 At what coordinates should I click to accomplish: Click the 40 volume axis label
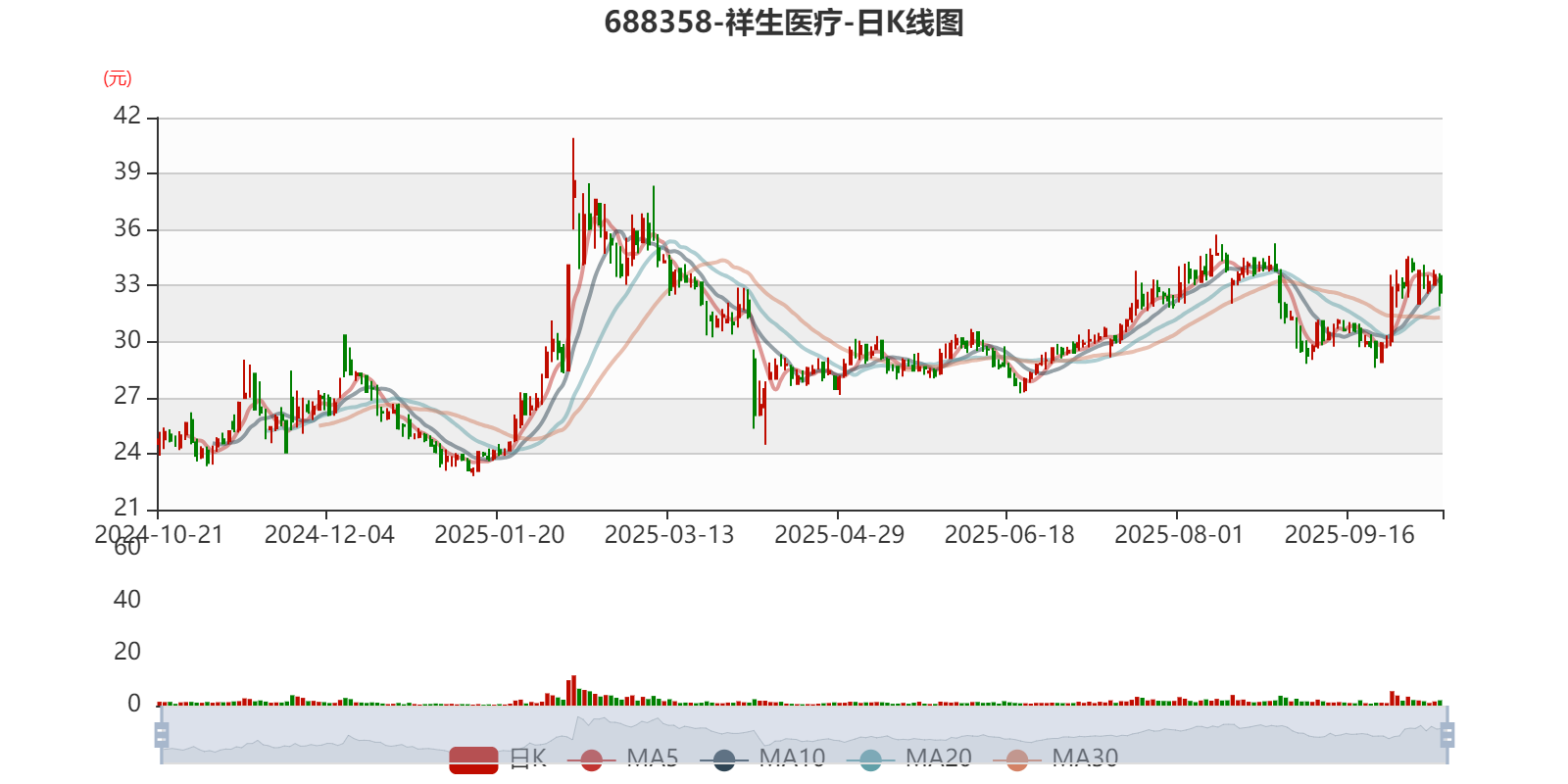coord(127,599)
